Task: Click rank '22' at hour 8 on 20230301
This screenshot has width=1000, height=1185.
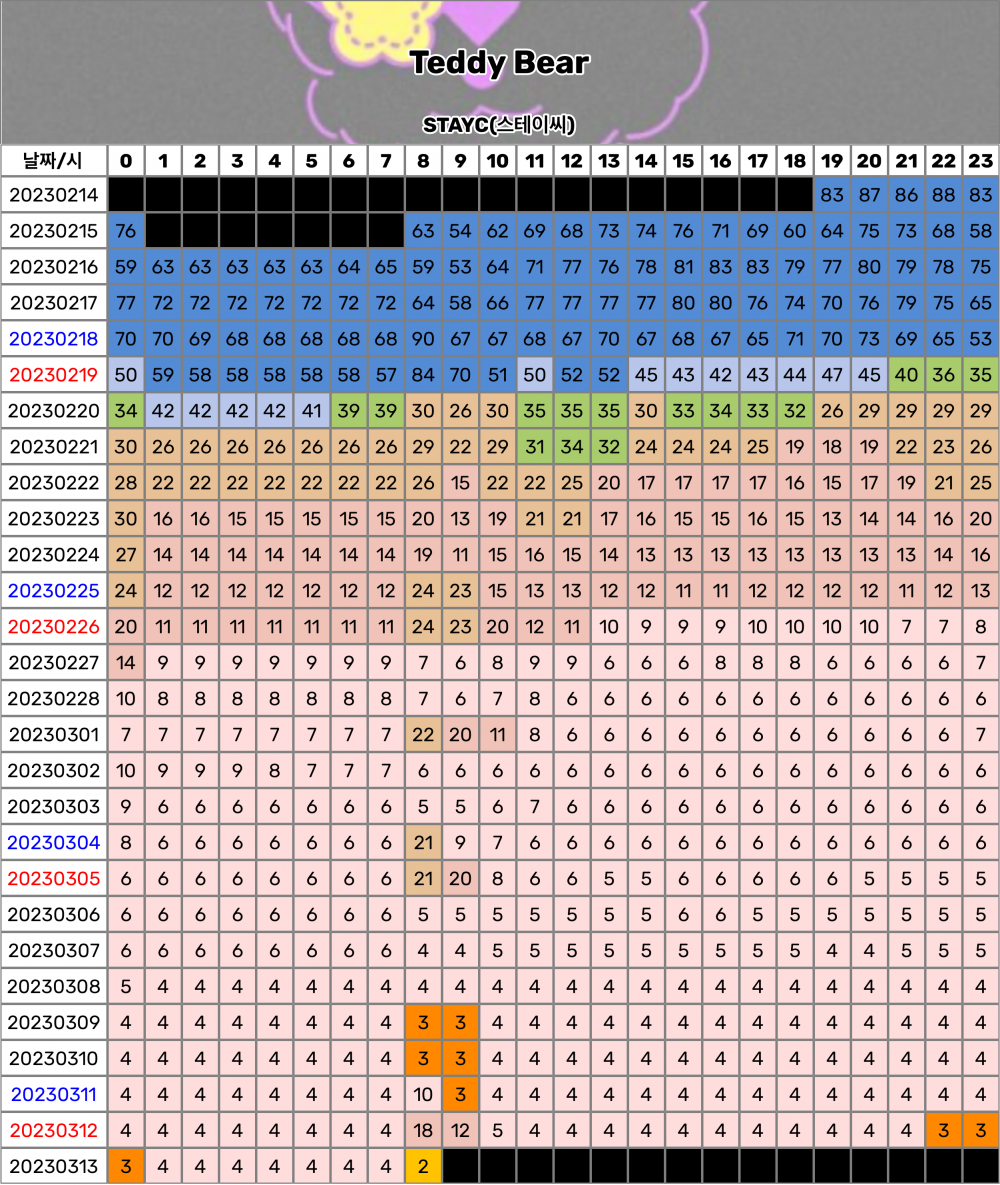Action: [423, 735]
